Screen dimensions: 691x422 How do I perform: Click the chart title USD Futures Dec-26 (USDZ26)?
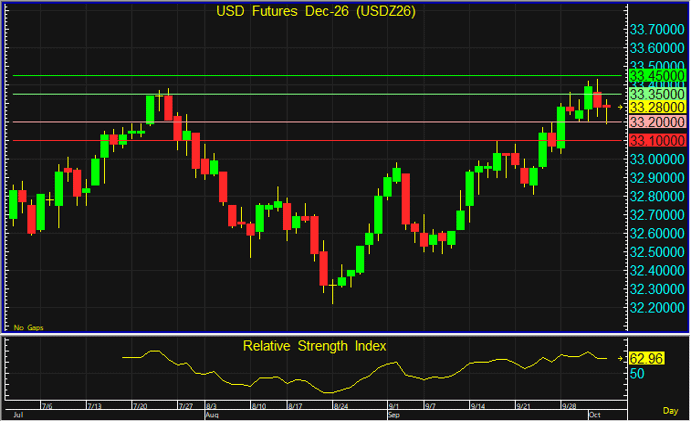click(316, 11)
